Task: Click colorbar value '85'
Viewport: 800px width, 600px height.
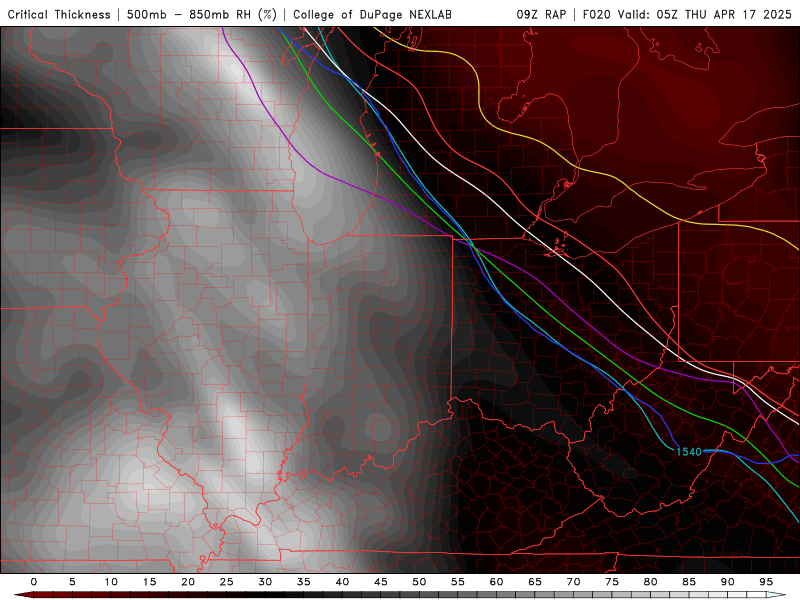Action: [x=689, y=582]
